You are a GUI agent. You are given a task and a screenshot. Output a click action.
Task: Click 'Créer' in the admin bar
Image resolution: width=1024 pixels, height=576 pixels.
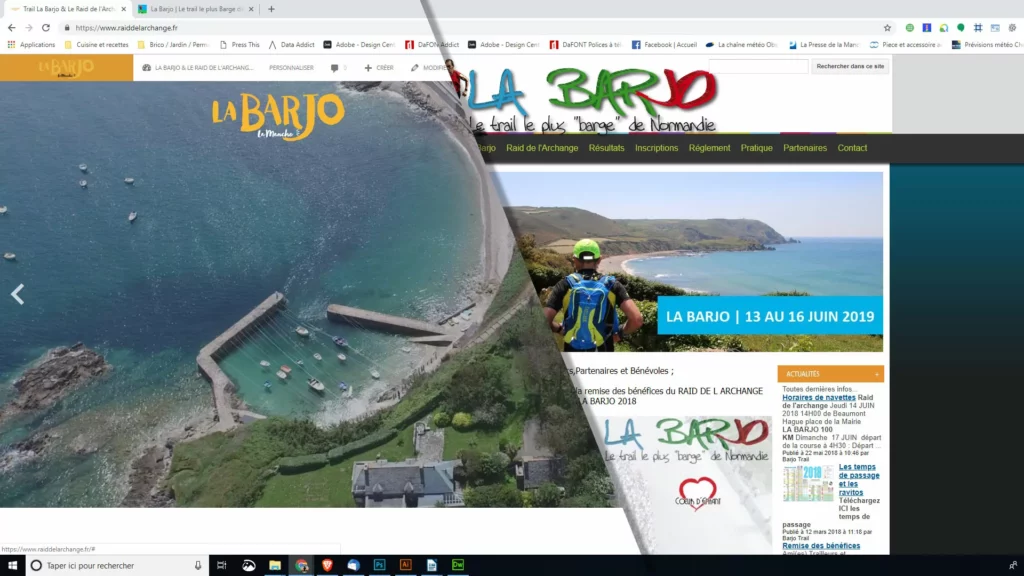[379, 68]
